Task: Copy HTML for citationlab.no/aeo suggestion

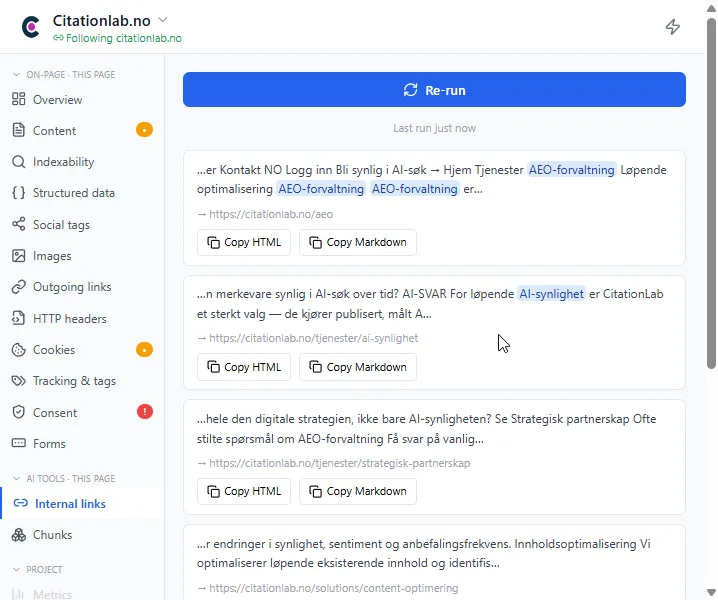Action: pos(244,242)
